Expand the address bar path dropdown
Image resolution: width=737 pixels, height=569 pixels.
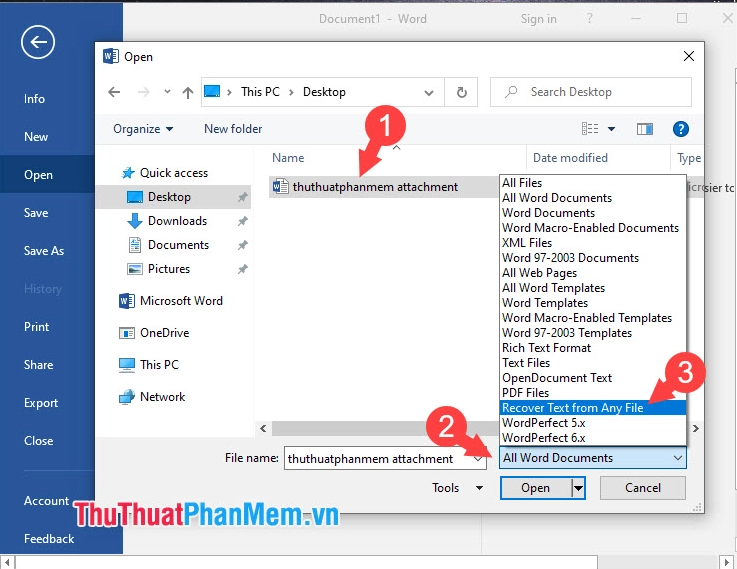click(x=429, y=93)
